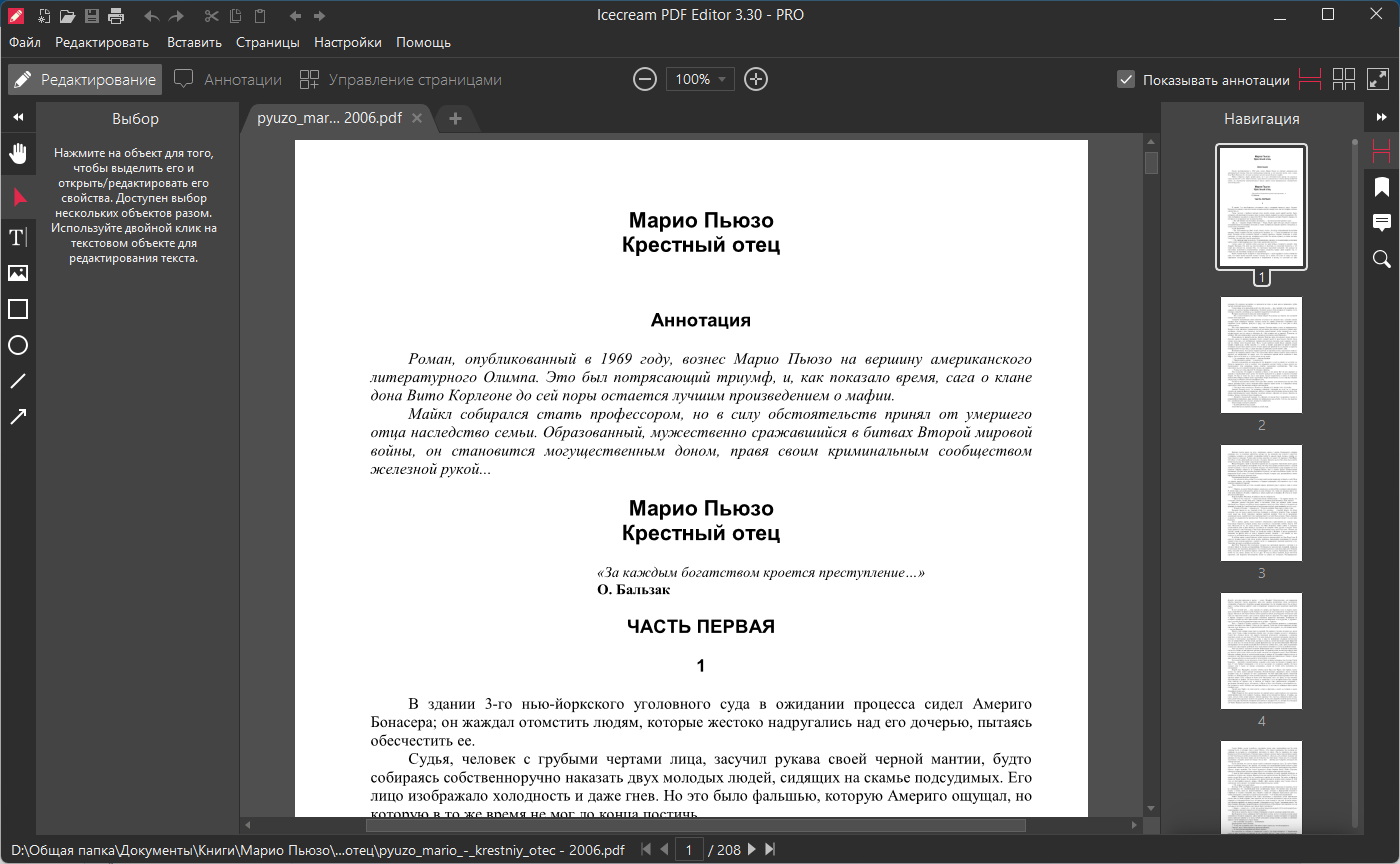This screenshot has width=1400, height=864.
Task: Collapse the right Навигация panel
Action: pos(1382,118)
